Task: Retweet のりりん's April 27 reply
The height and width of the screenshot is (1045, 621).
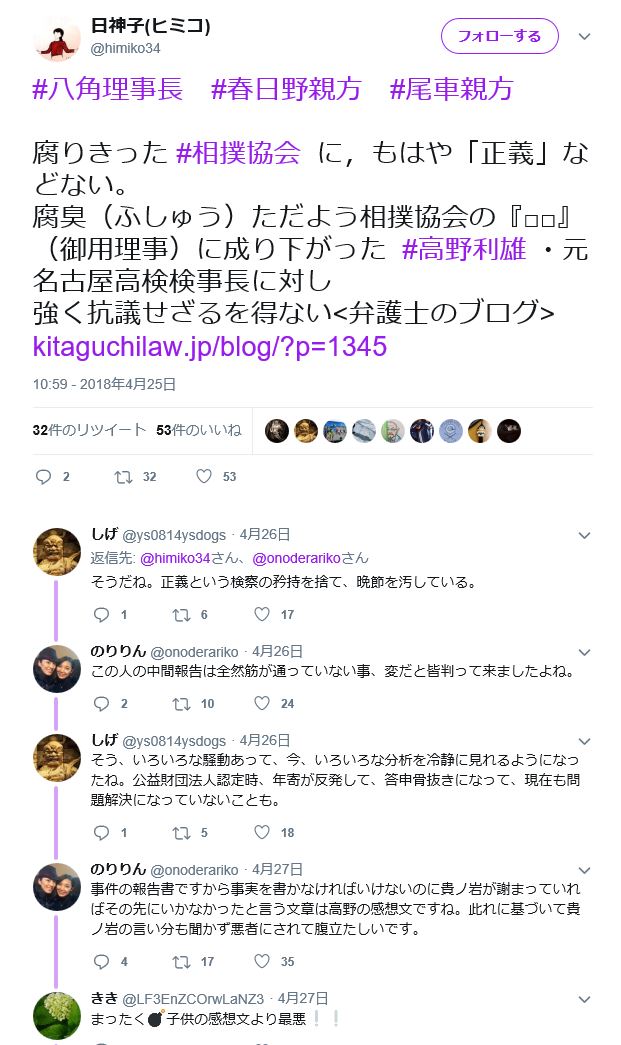Action: pyautogui.click(x=181, y=962)
